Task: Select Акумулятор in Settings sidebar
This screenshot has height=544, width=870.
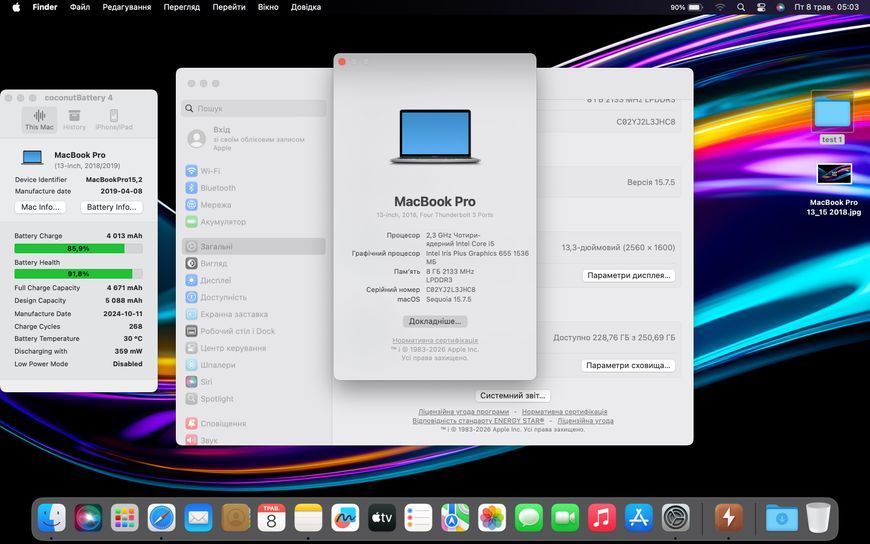Action: [254, 222]
